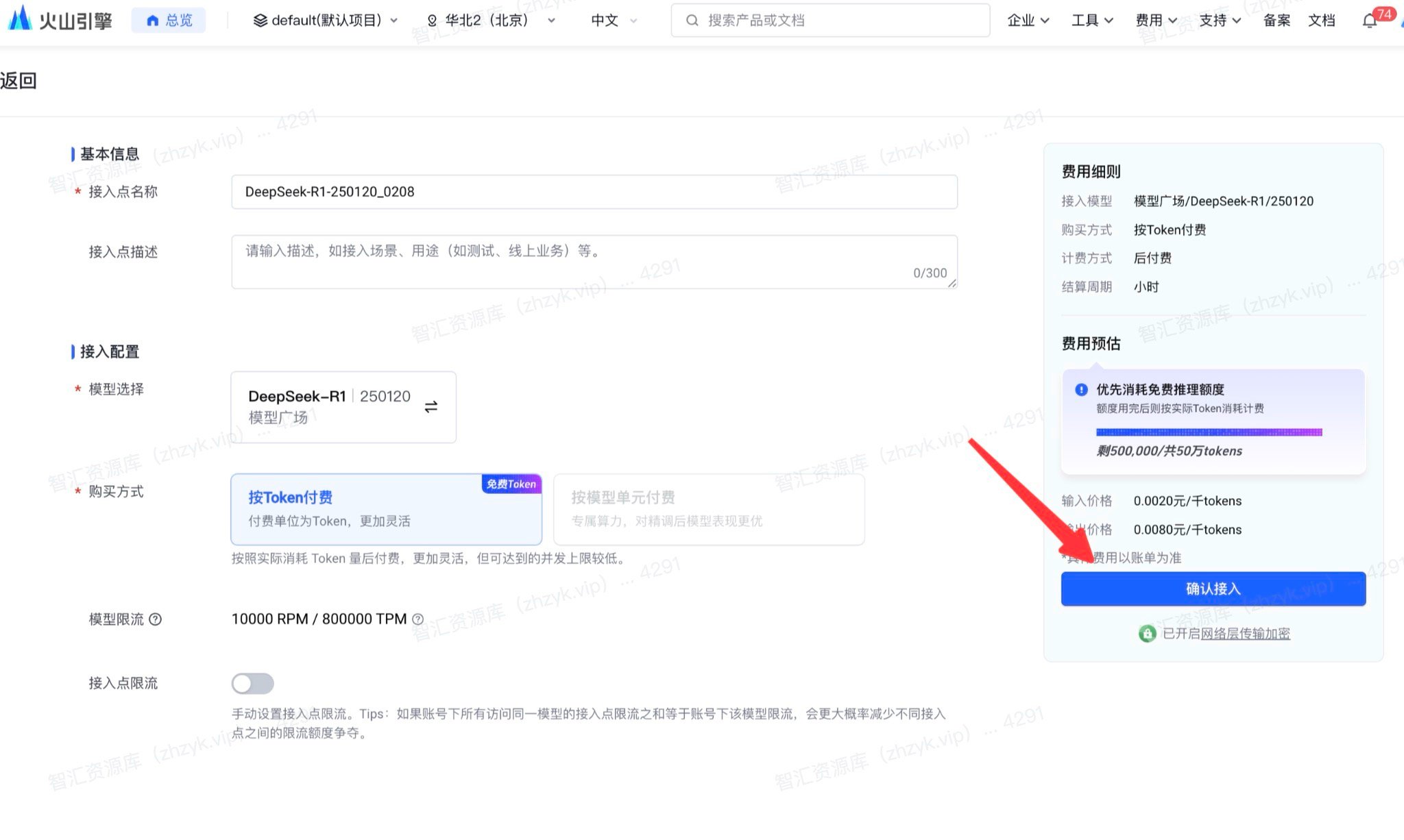Select the DeepSeek-R1 250120 model card
Screen dimensions: 1404x840
(x=343, y=407)
